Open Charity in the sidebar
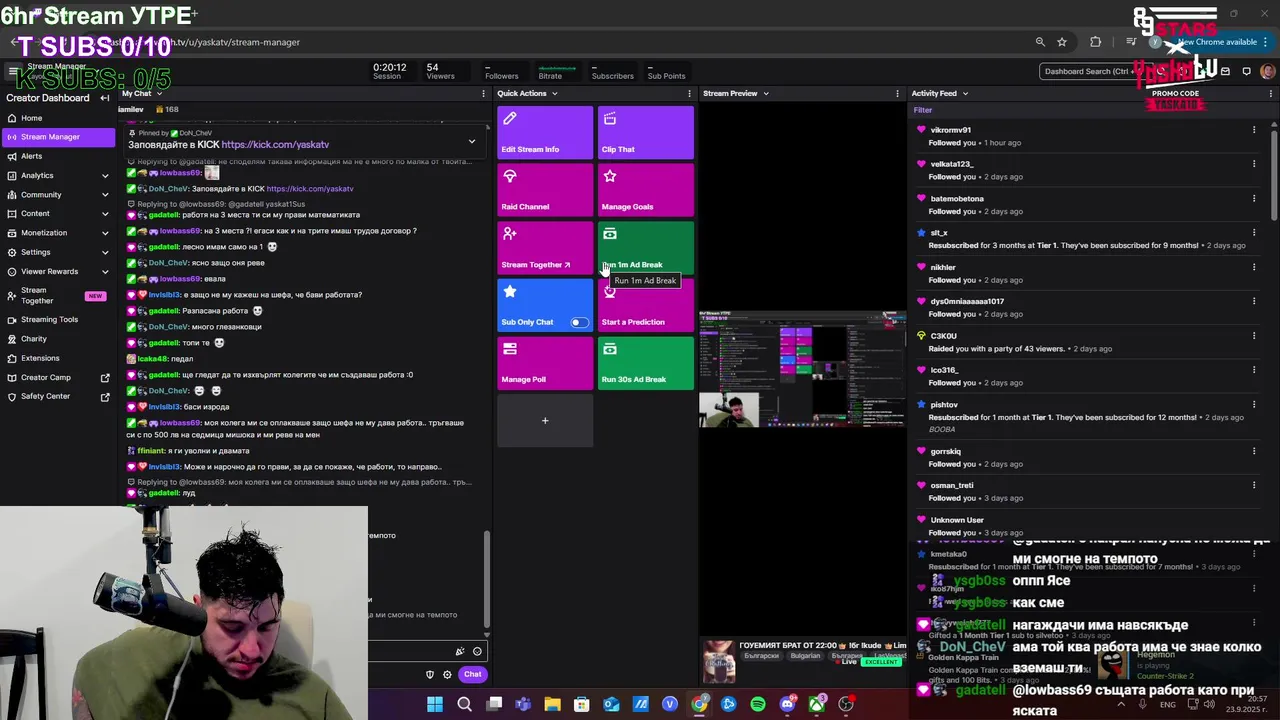The width and height of the screenshot is (1280, 720). (58, 339)
